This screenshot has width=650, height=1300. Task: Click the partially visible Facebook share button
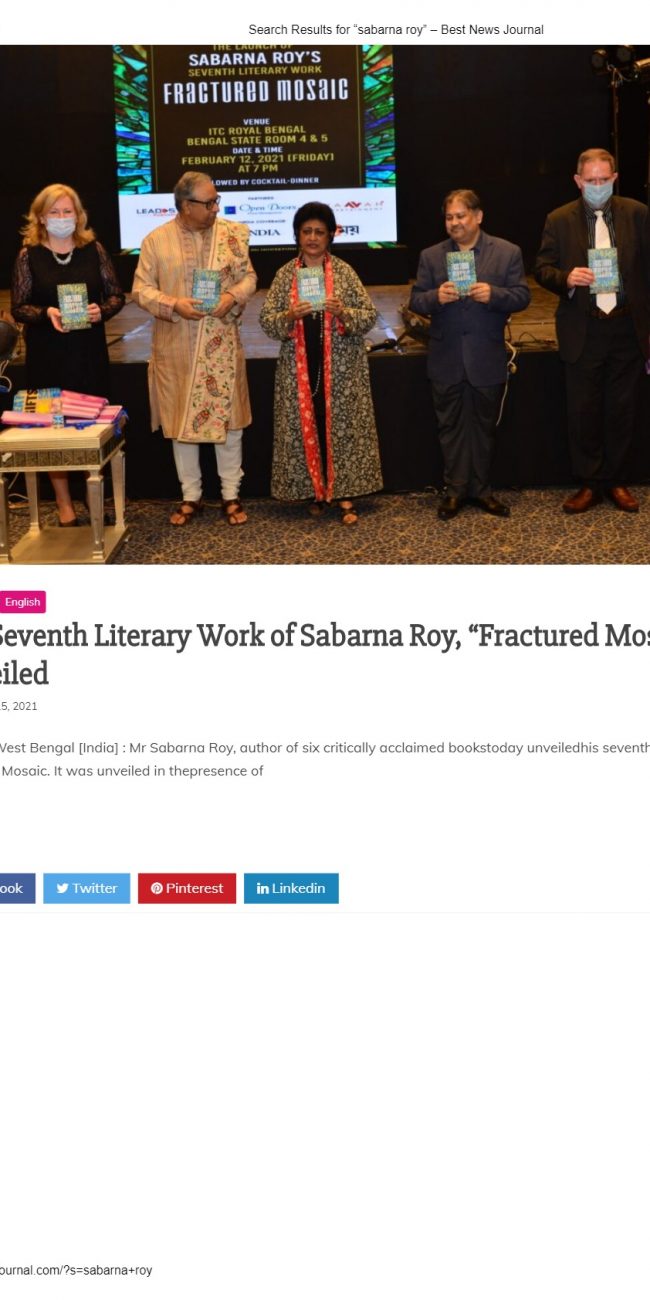[17, 888]
